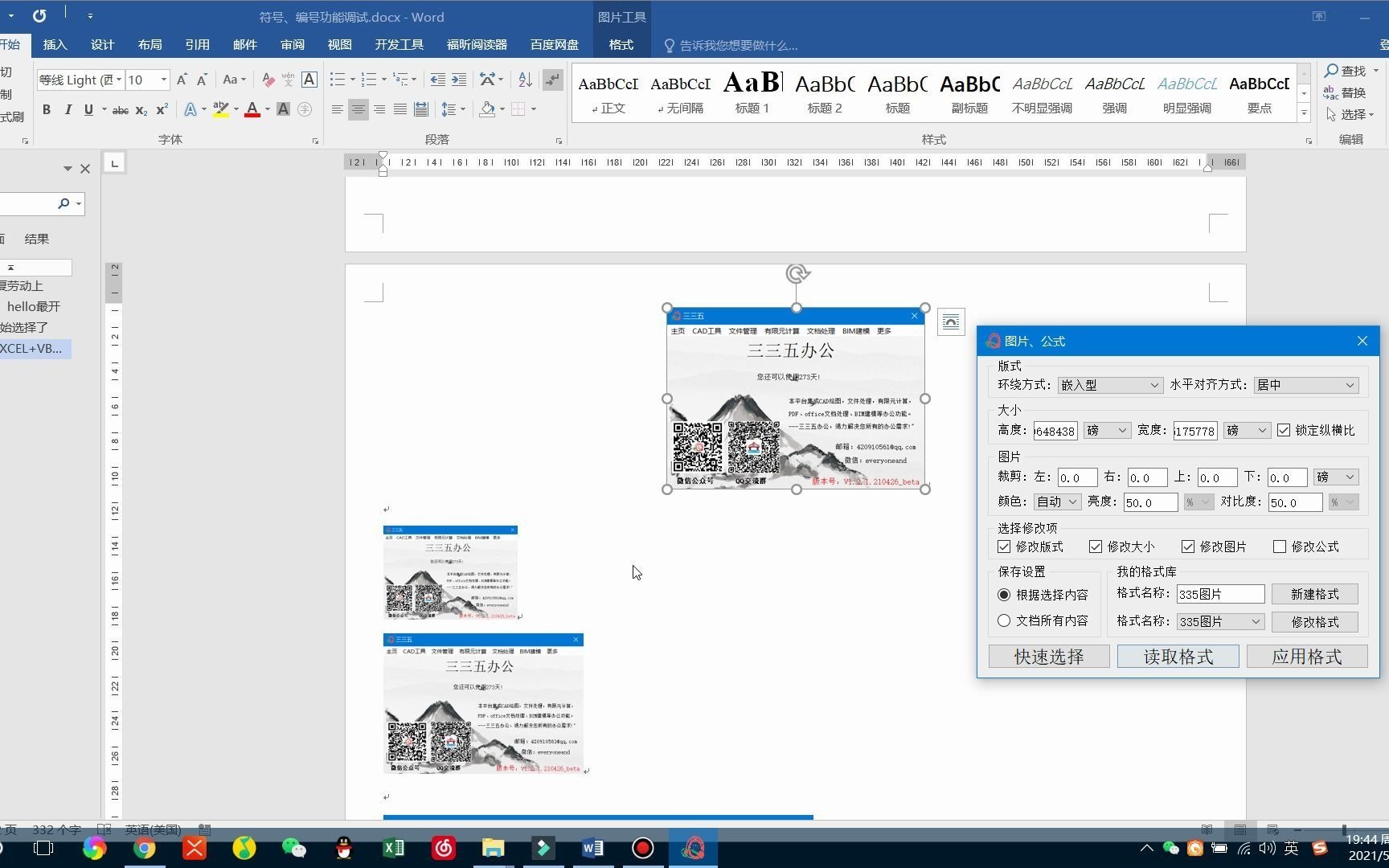Switch to 开发工具 tab
The width and height of the screenshot is (1389, 868).
click(x=399, y=45)
